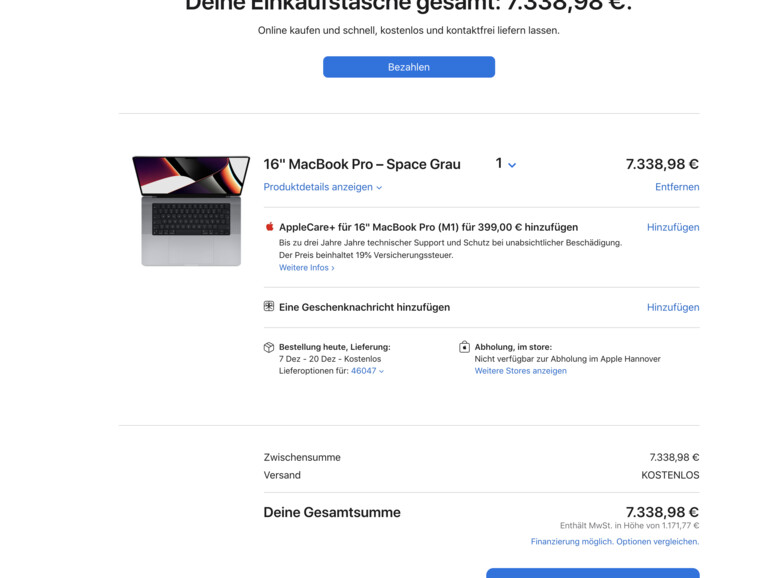Click the store pickup bag icon
The image size is (770, 578).
464,347
